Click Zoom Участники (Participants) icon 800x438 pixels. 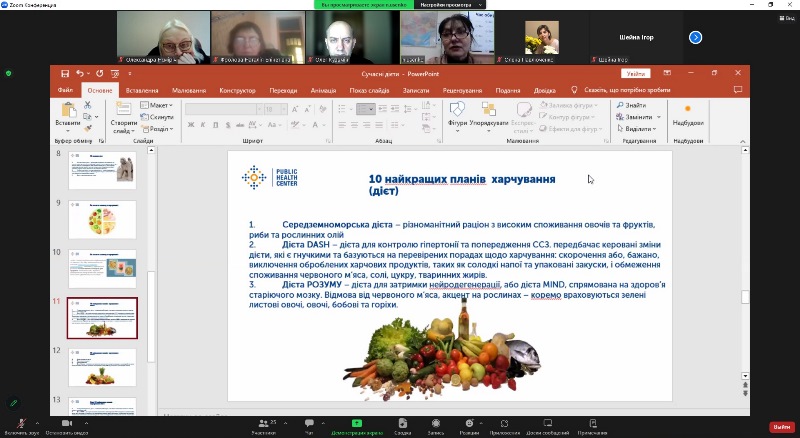264,423
